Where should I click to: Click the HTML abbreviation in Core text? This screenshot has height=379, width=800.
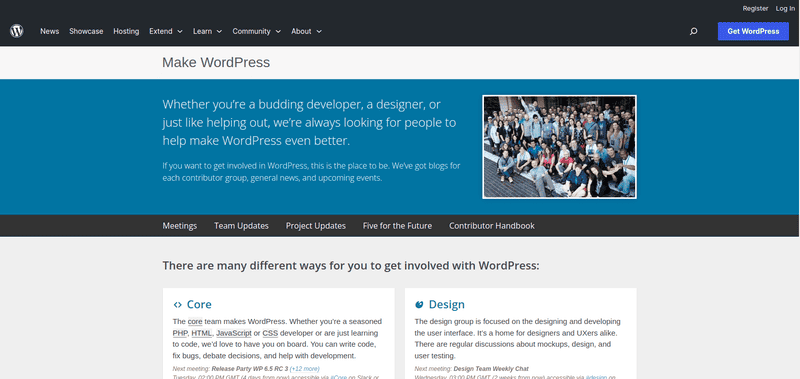pos(202,333)
